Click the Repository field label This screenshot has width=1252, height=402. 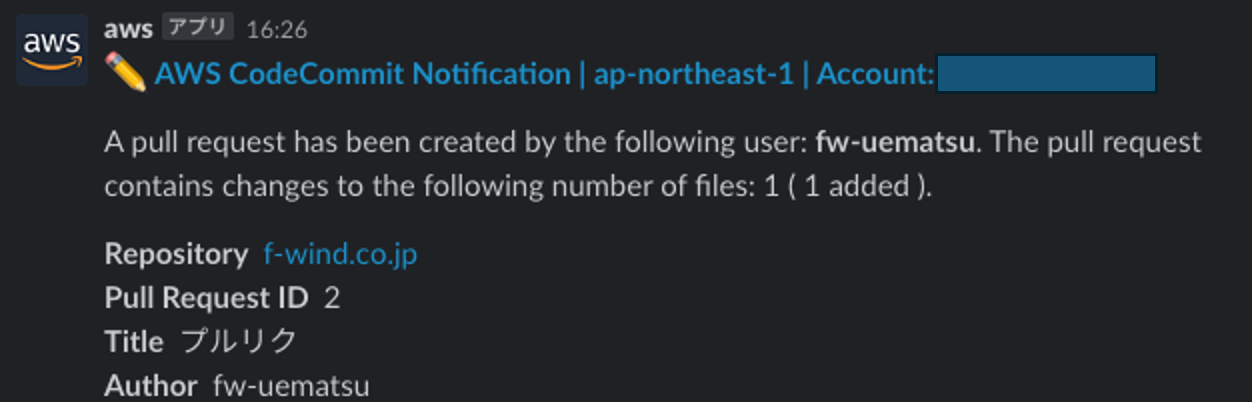[176, 254]
